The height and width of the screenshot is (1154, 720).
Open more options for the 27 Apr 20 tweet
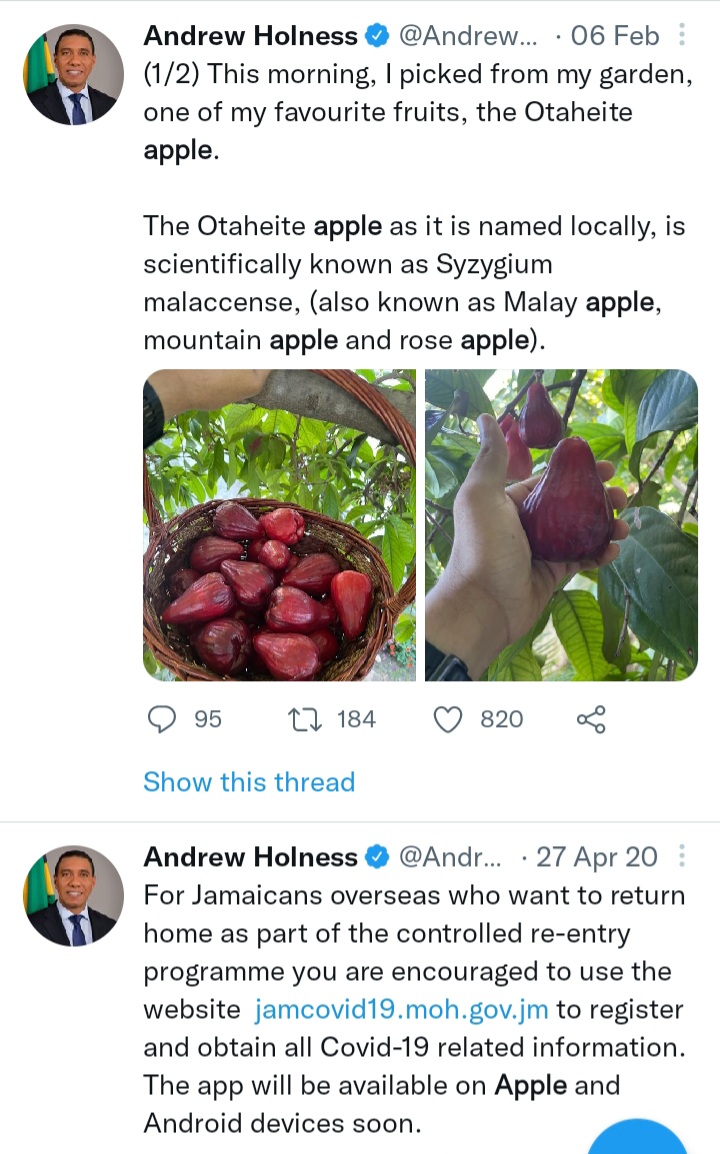point(683,857)
